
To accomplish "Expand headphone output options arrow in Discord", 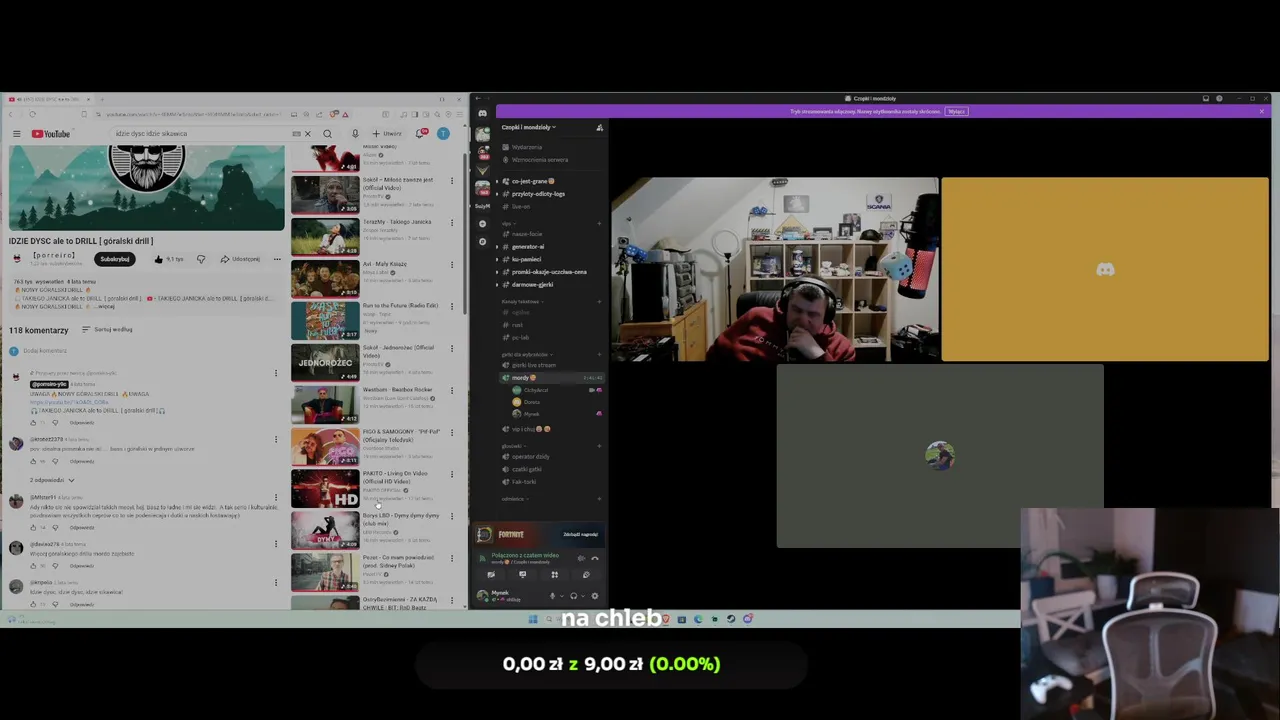I will (583, 596).
